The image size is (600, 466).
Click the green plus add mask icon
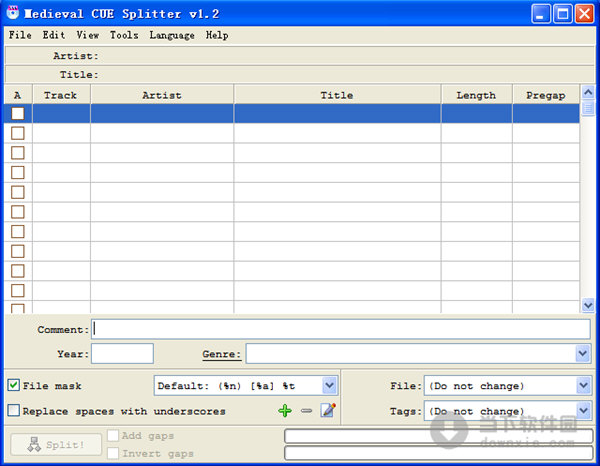click(x=285, y=411)
